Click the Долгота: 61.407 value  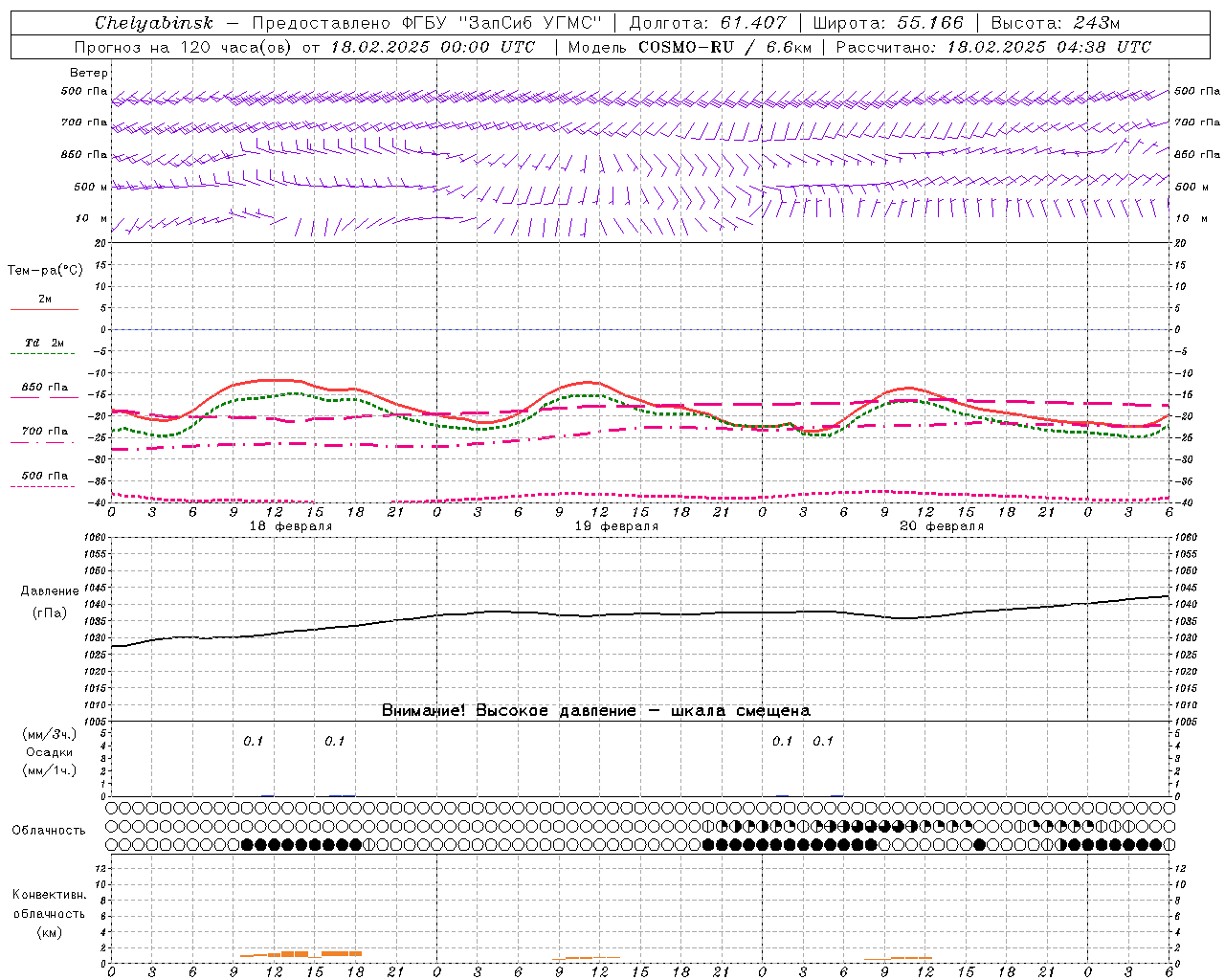point(707,23)
